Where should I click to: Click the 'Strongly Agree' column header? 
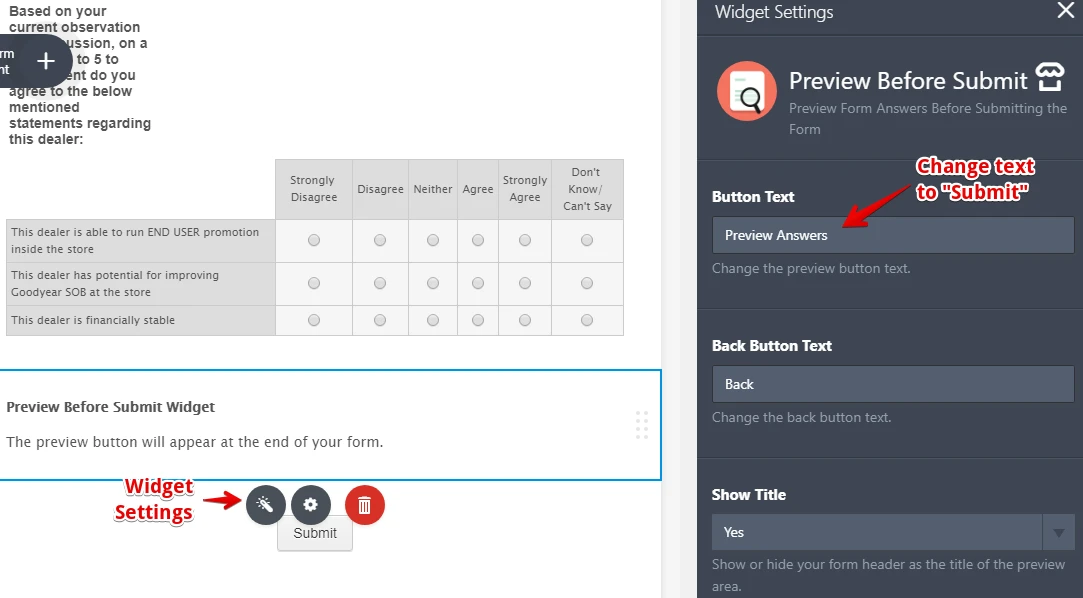[x=525, y=189]
